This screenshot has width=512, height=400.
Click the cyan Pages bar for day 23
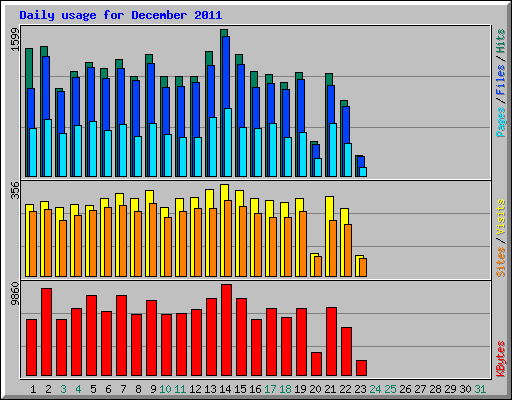click(x=363, y=172)
